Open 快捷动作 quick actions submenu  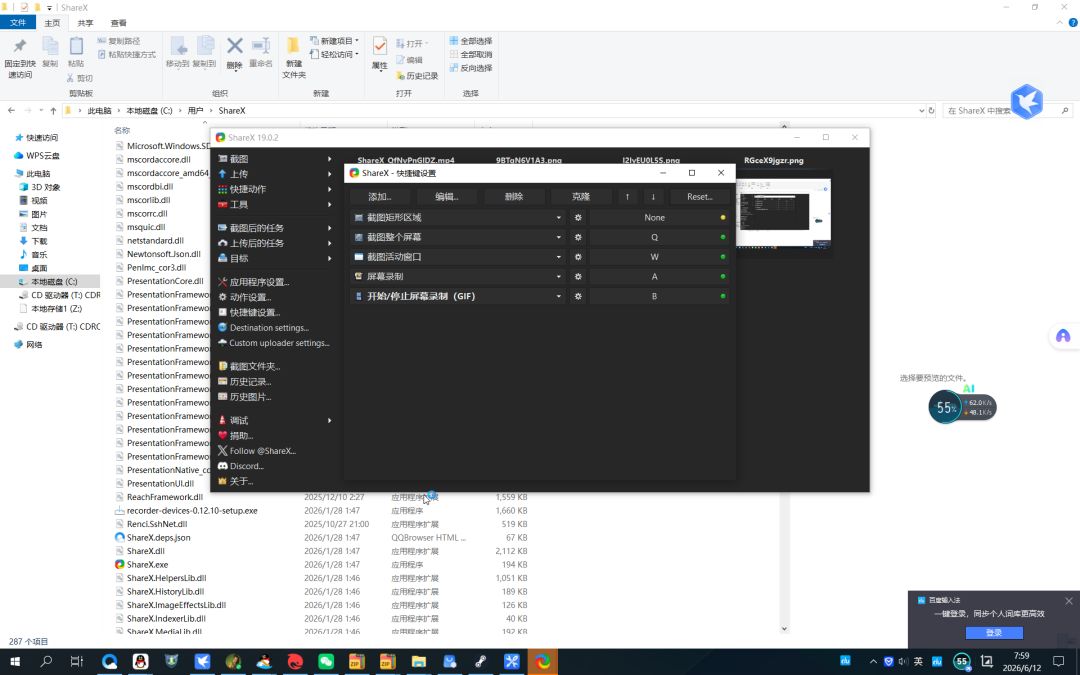coord(274,189)
